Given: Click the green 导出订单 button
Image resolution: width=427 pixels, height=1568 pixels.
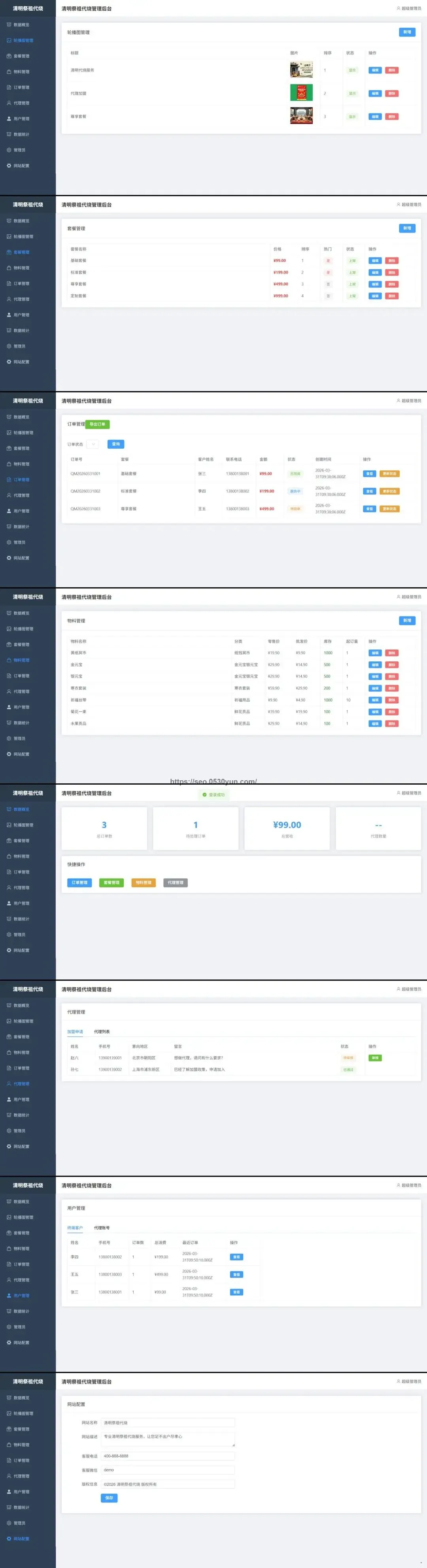Looking at the screenshot, I should [x=98, y=424].
